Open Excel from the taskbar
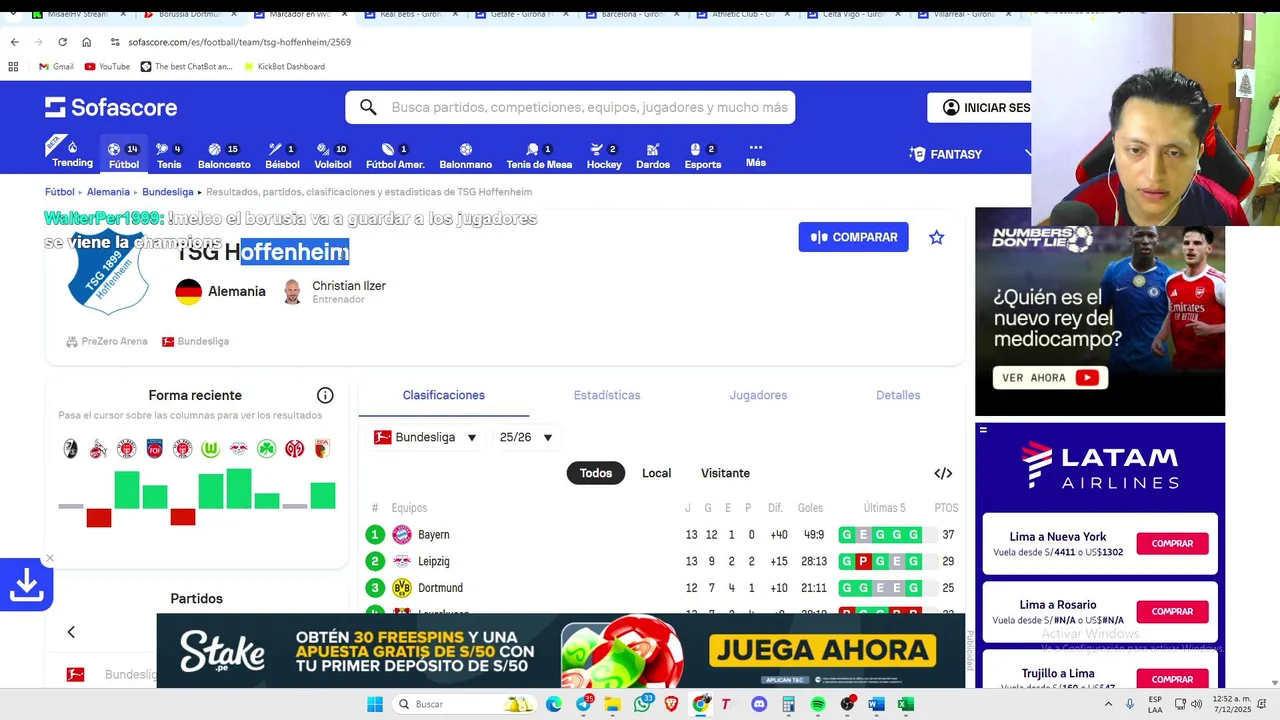The width and height of the screenshot is (1280, 720). point(905,704)
